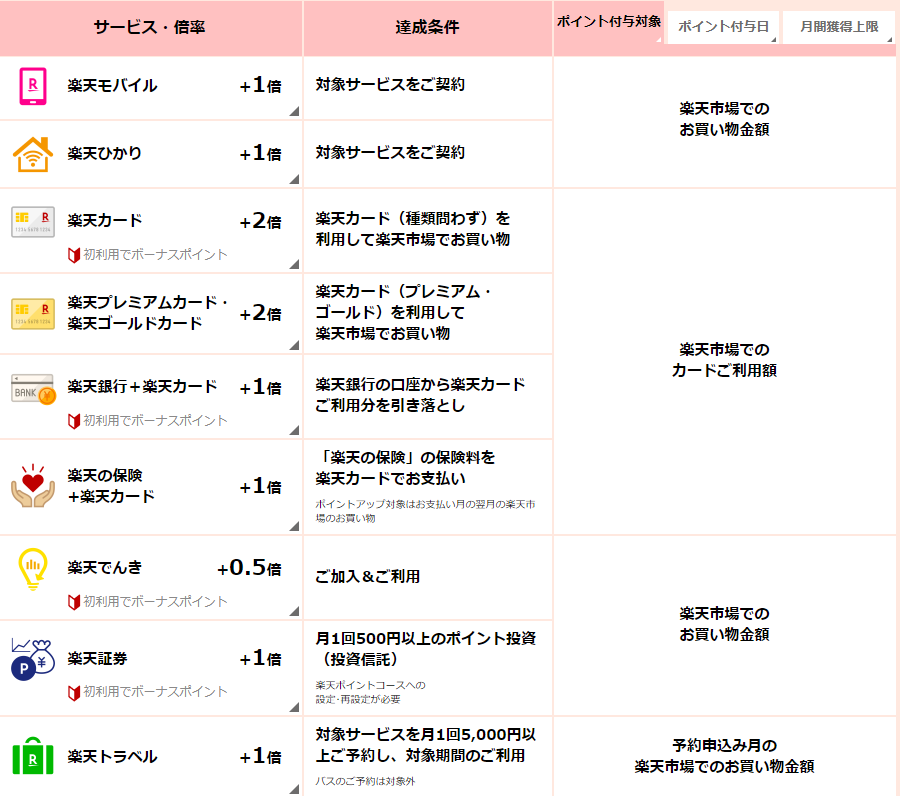Click 予約申込み月の楽天市場でのお買い物金額 cell
This screenshot has width=900, height=796.
point(724,756)
